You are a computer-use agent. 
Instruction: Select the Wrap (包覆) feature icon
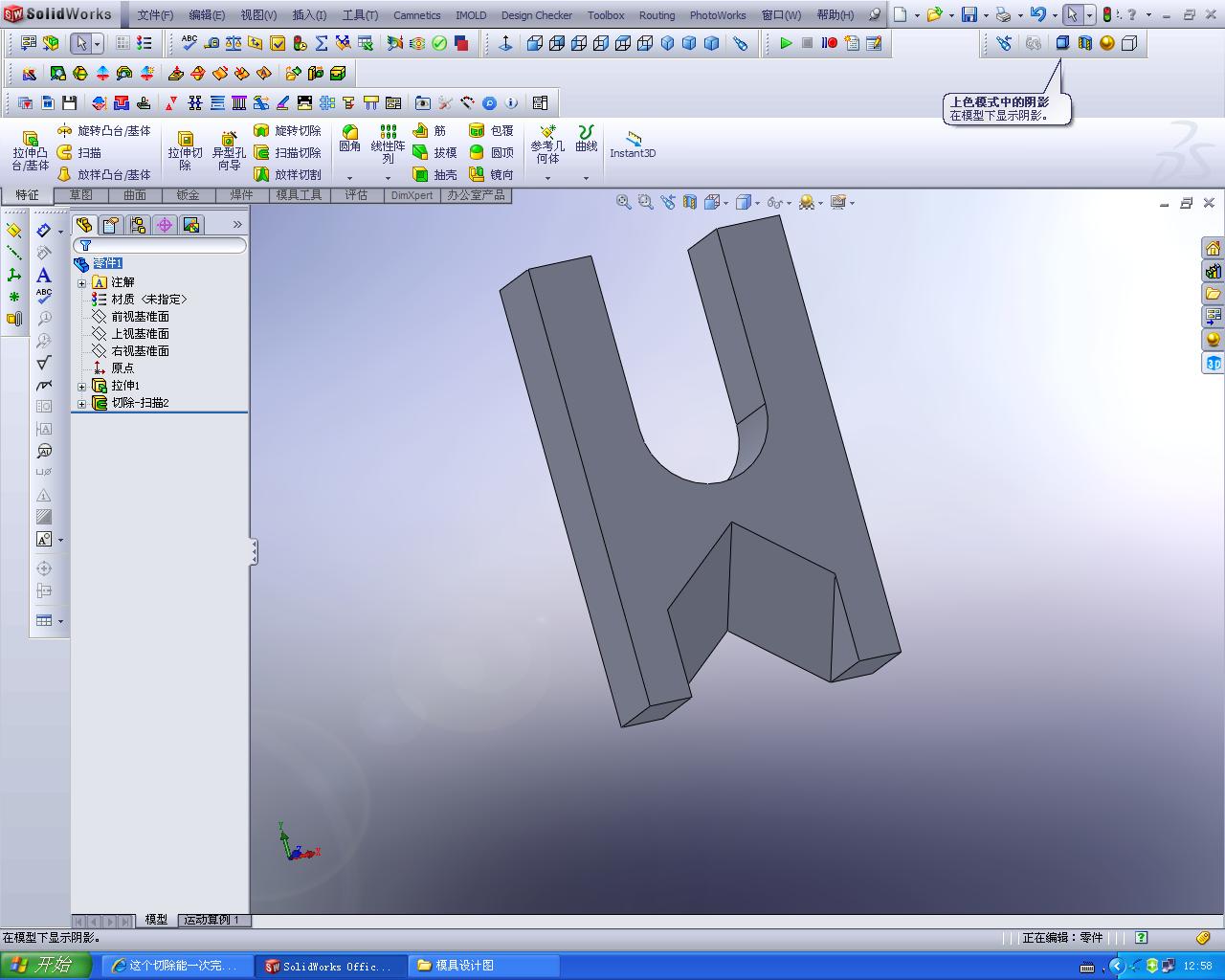click(x=477, y=130)
